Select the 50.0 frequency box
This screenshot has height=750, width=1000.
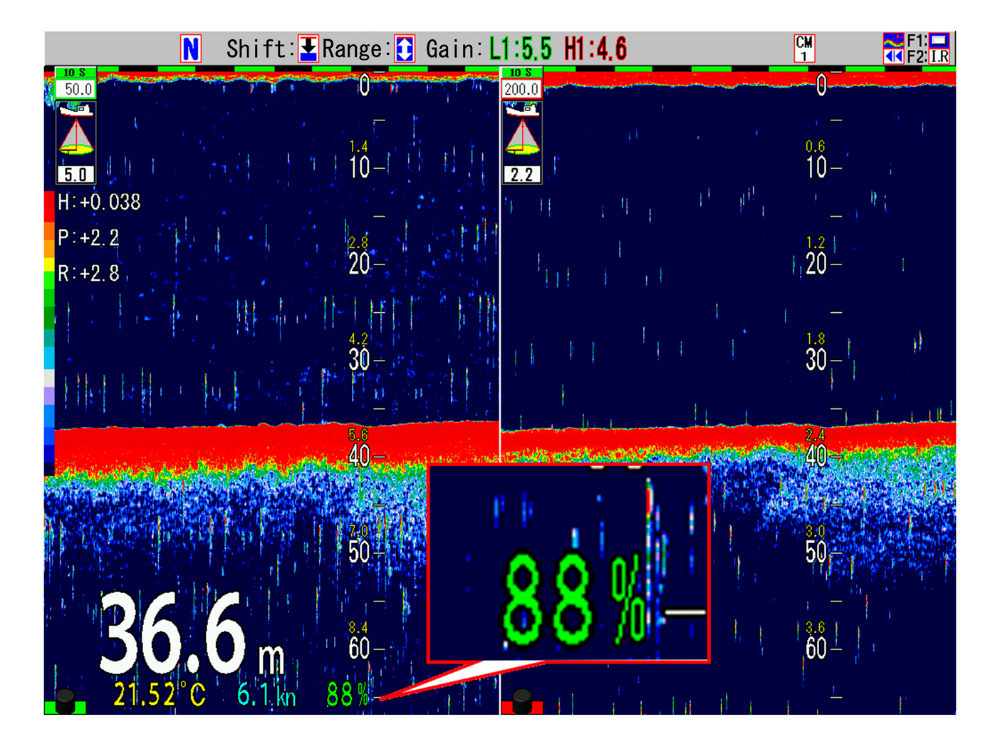74,89
